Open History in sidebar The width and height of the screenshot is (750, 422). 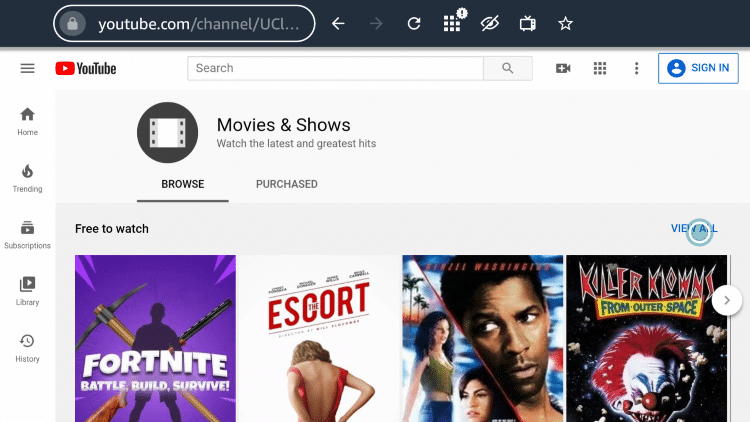27,348
